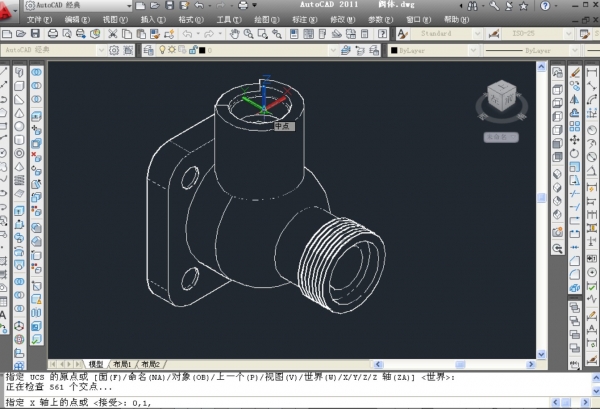The width and height of the screenshot is (600, 409).
Task: Open the 未命名 UCS dropdown under ViewCube
Action: pos(501,137)
